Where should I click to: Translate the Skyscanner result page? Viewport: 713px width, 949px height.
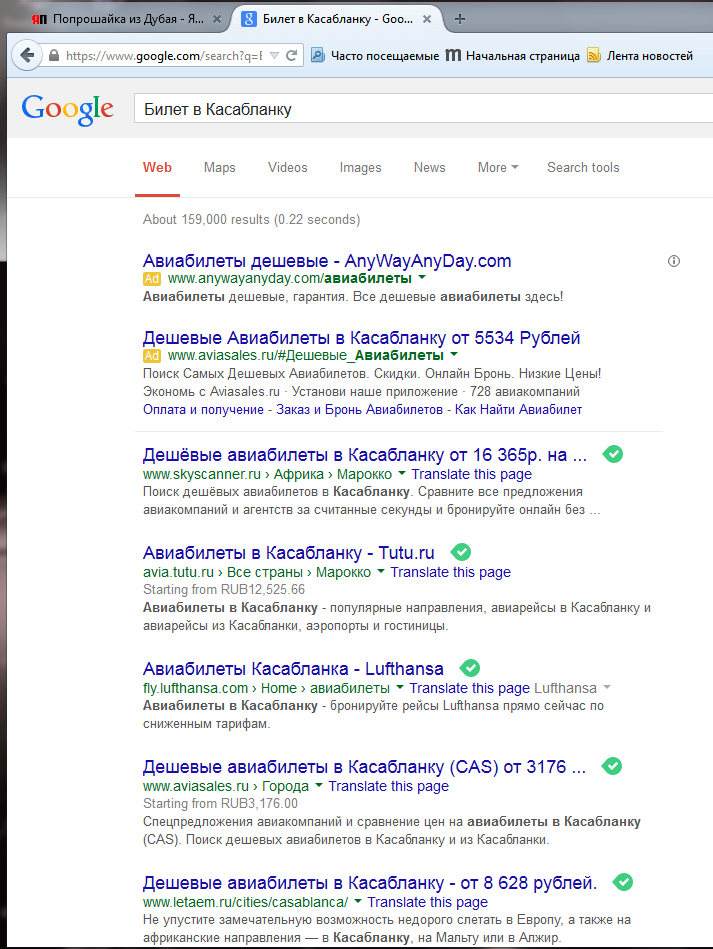point(472,474)
